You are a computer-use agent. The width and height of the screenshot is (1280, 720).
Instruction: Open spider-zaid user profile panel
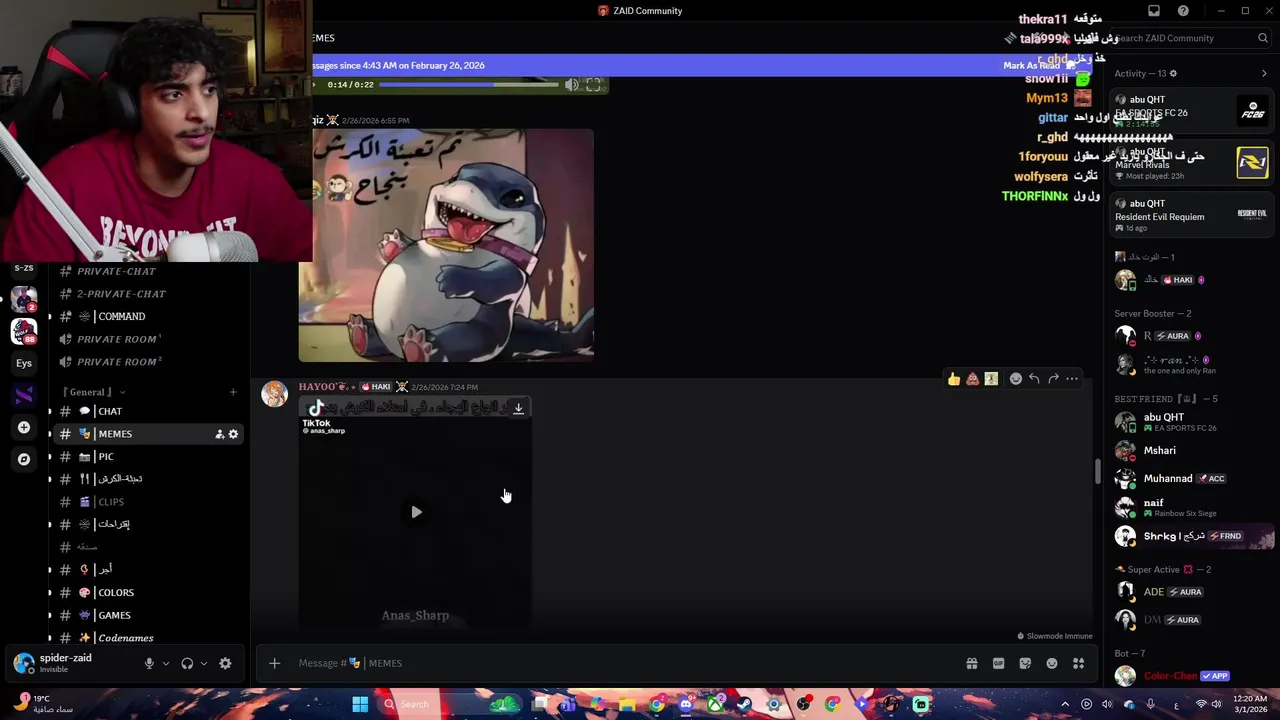tap(70, 663)
